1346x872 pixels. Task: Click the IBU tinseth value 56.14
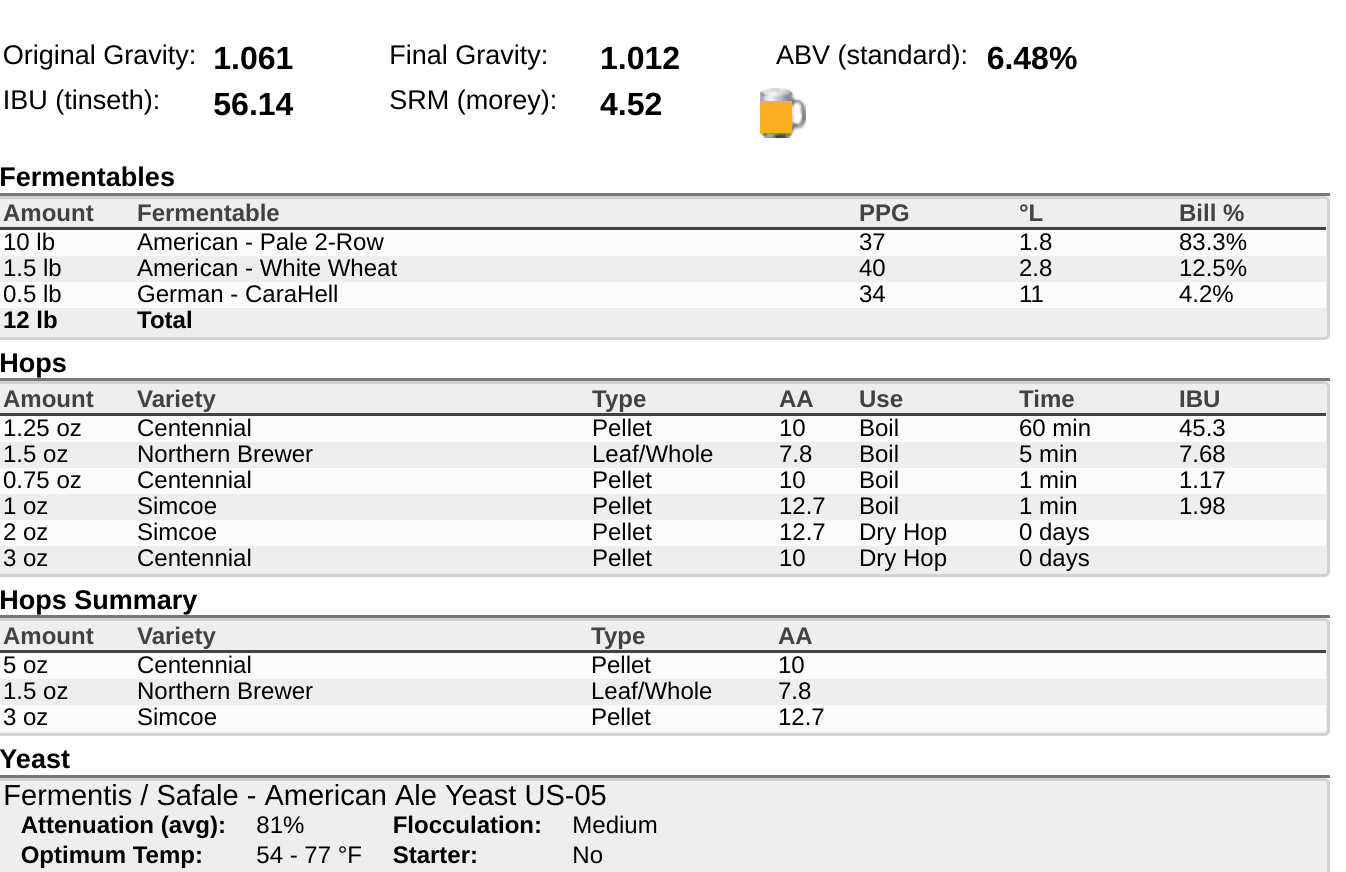click(x=253, y=105)
